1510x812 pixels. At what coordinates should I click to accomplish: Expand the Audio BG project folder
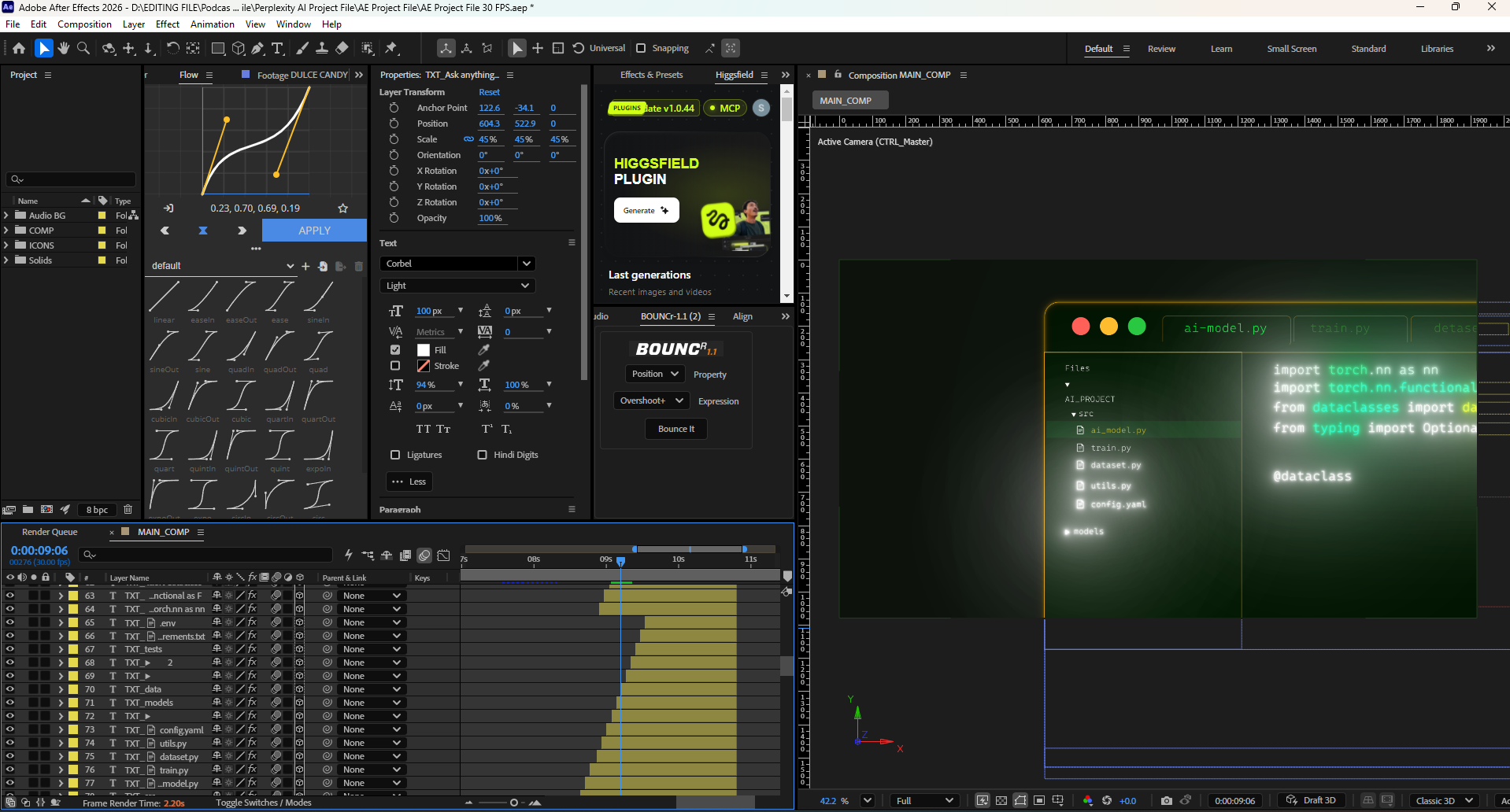pos(6,216)
